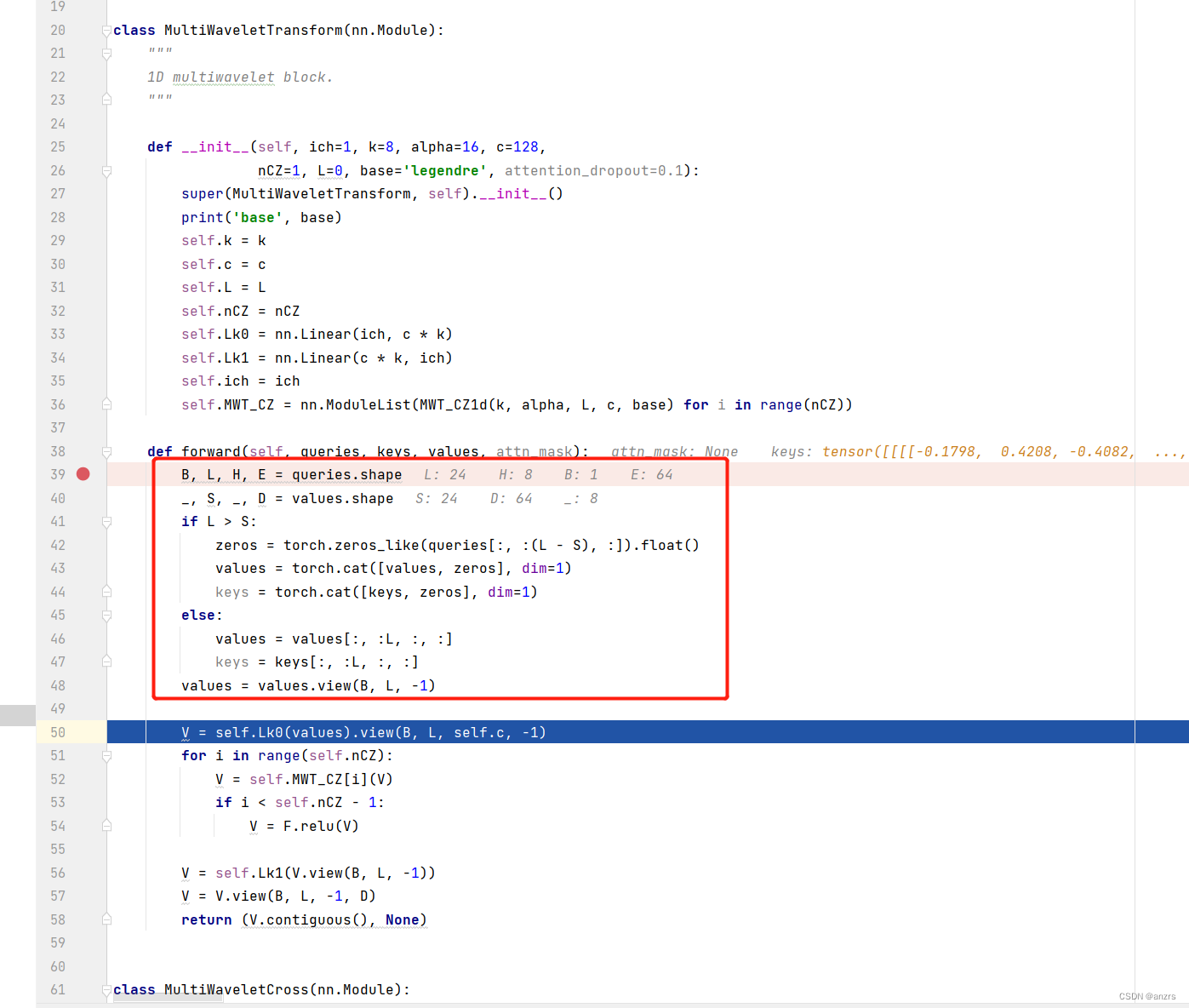
Task: Click inline debug value 'D: 64'
Action: (512, 498)
